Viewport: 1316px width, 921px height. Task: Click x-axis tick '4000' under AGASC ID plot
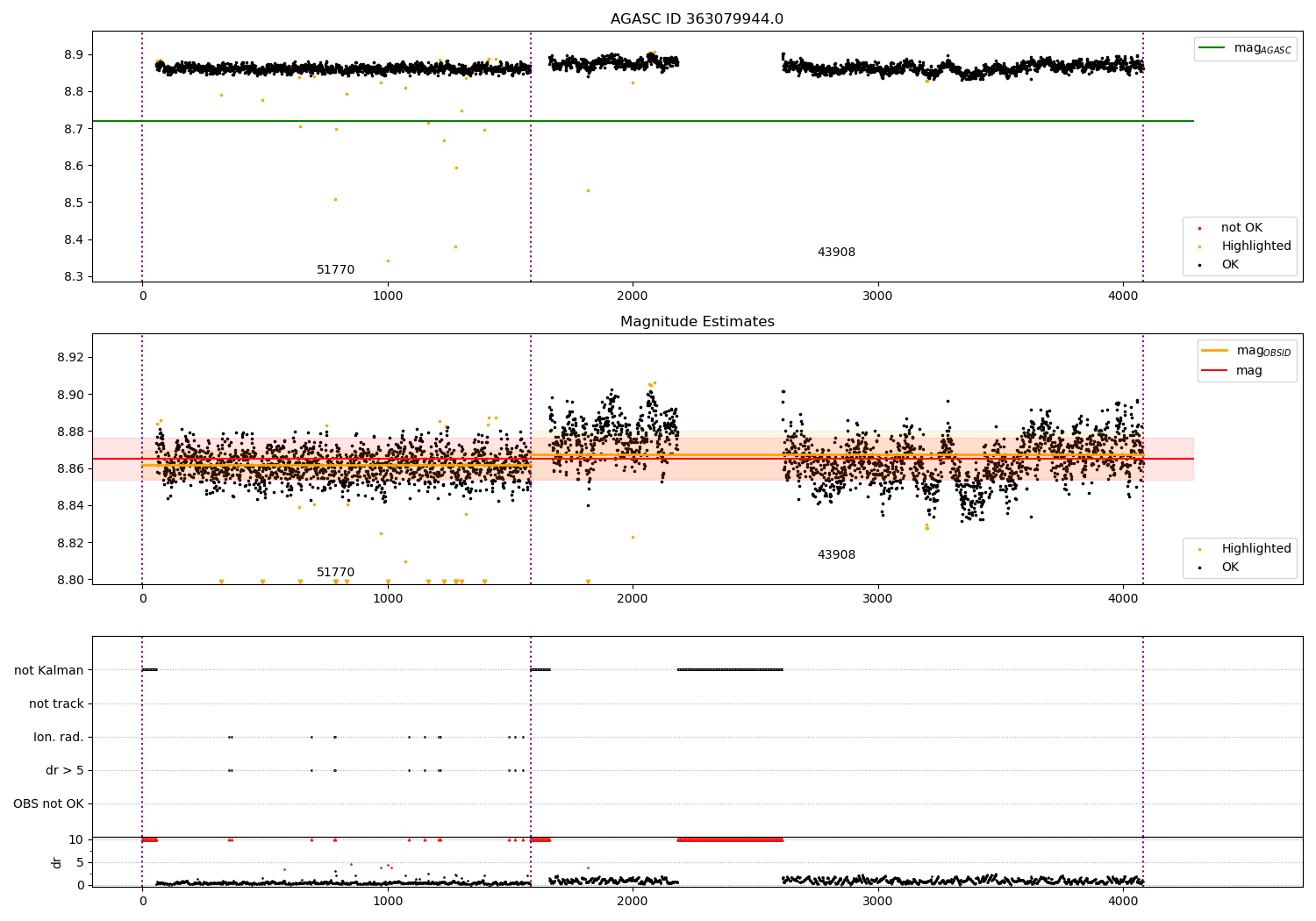tap(1124, 296)
